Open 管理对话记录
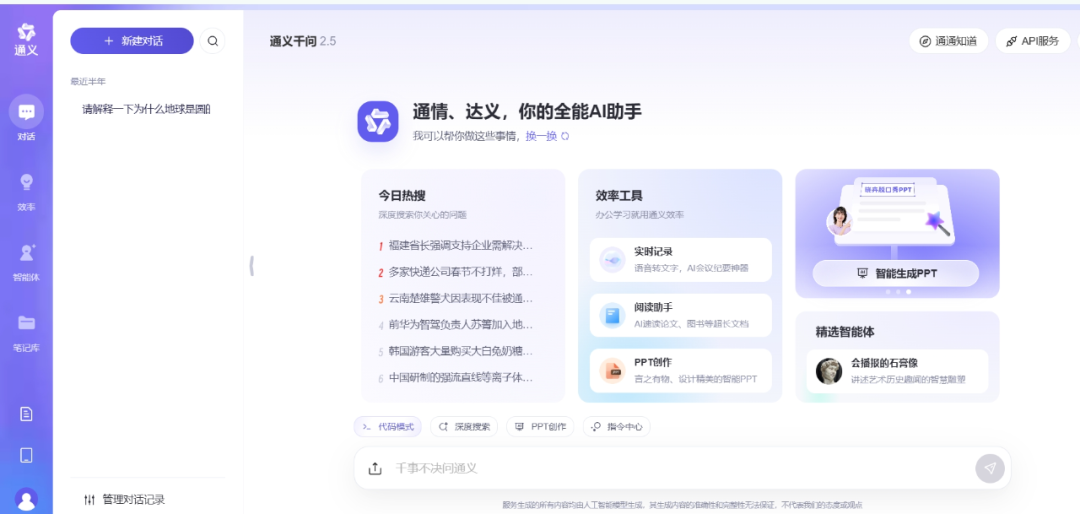The height and width of the screenshot is (514, 1080). (124, 500)
